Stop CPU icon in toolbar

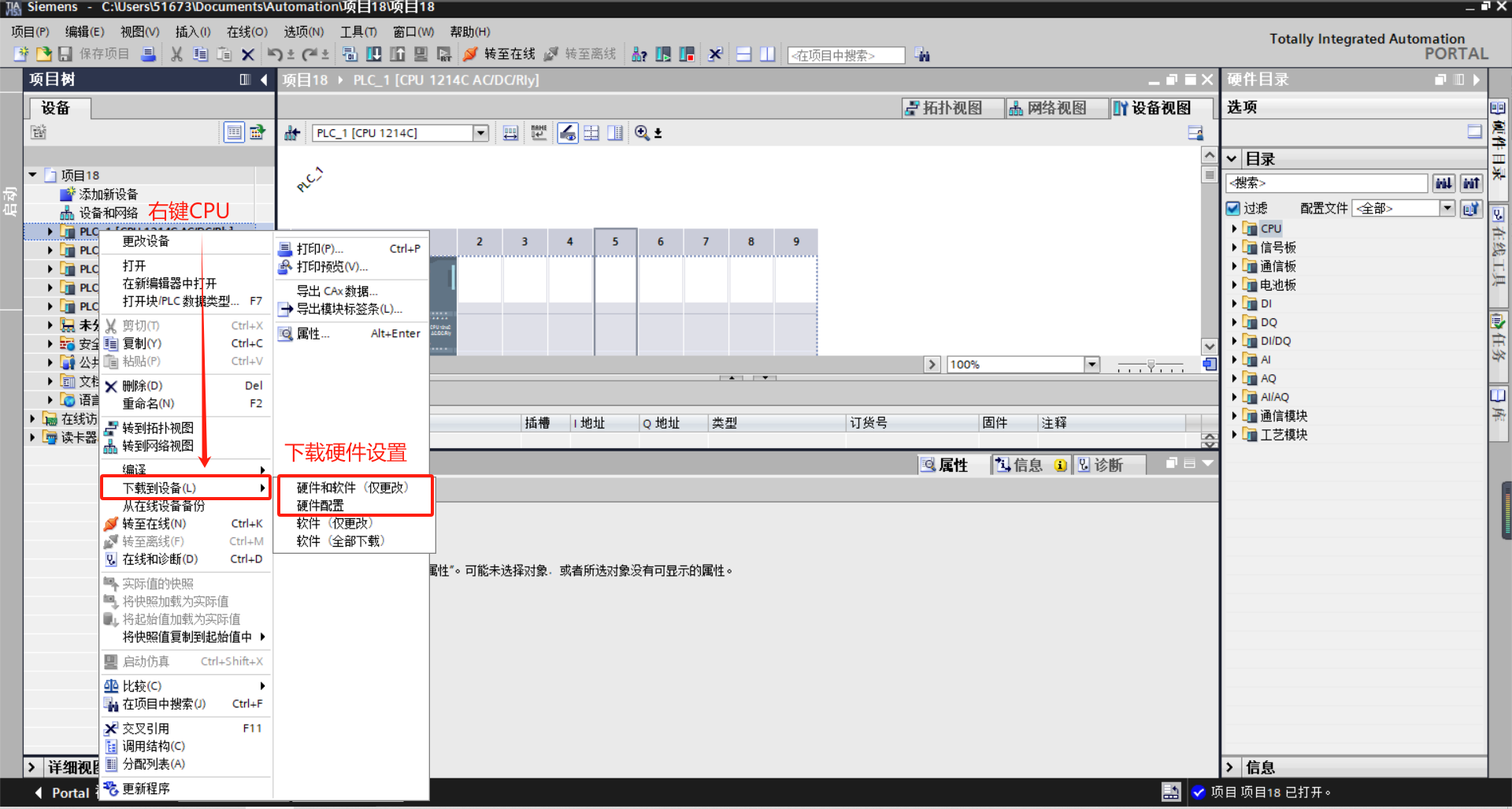687,54
